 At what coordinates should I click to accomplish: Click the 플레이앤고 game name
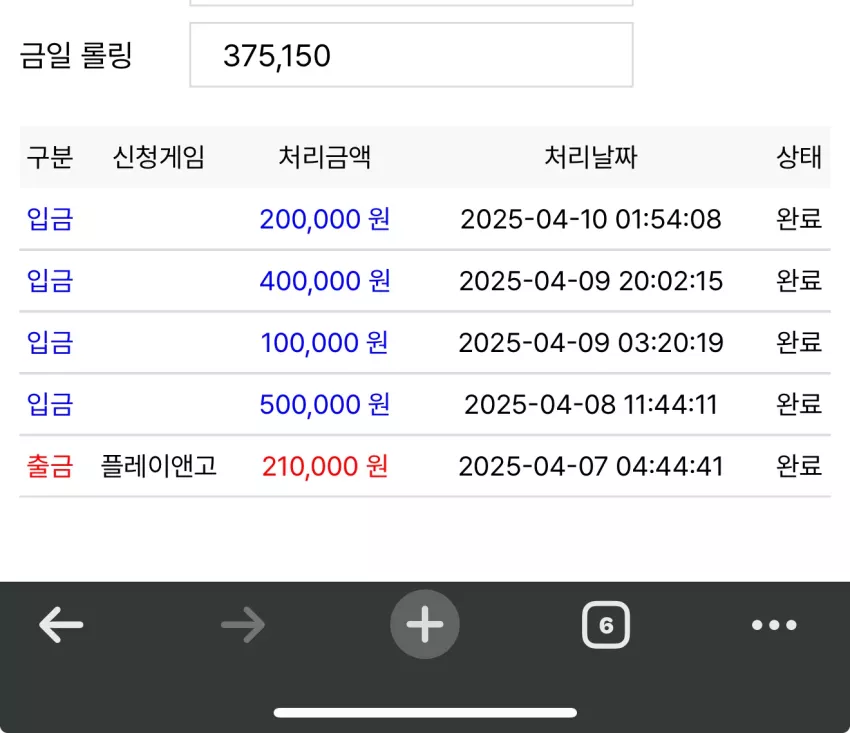pos(159,466)
